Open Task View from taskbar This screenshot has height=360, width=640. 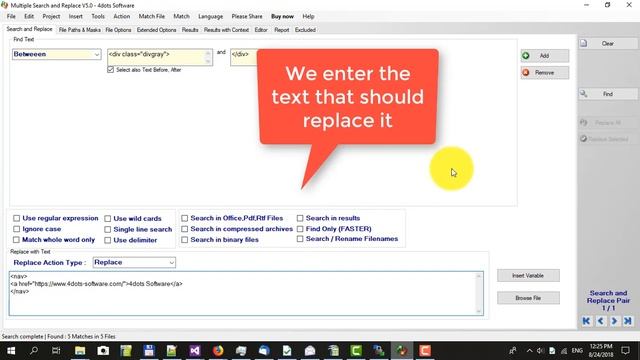coord(56,351)
